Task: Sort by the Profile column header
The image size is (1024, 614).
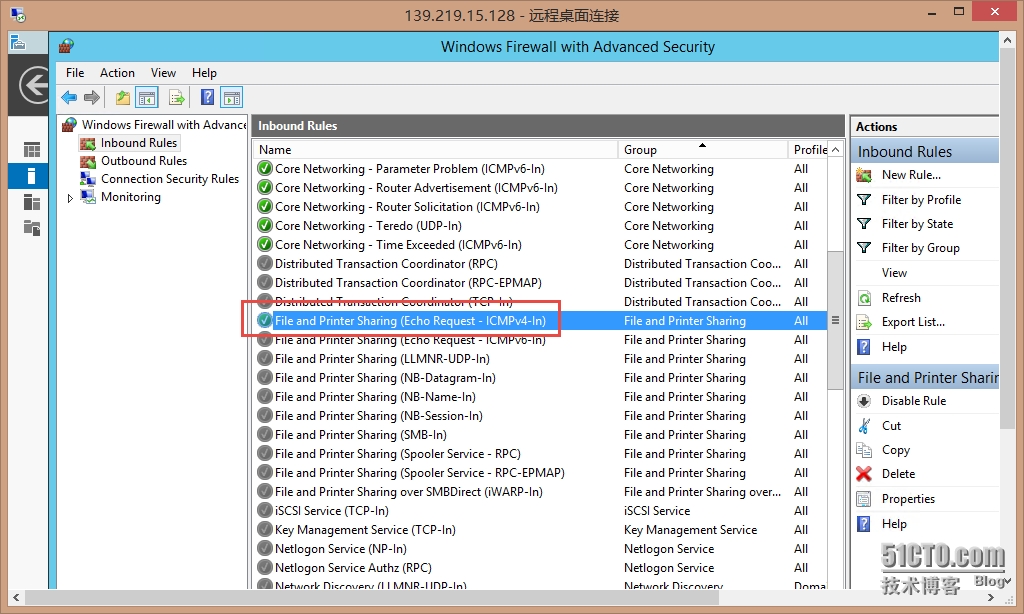Action: (x=808, y=150)
